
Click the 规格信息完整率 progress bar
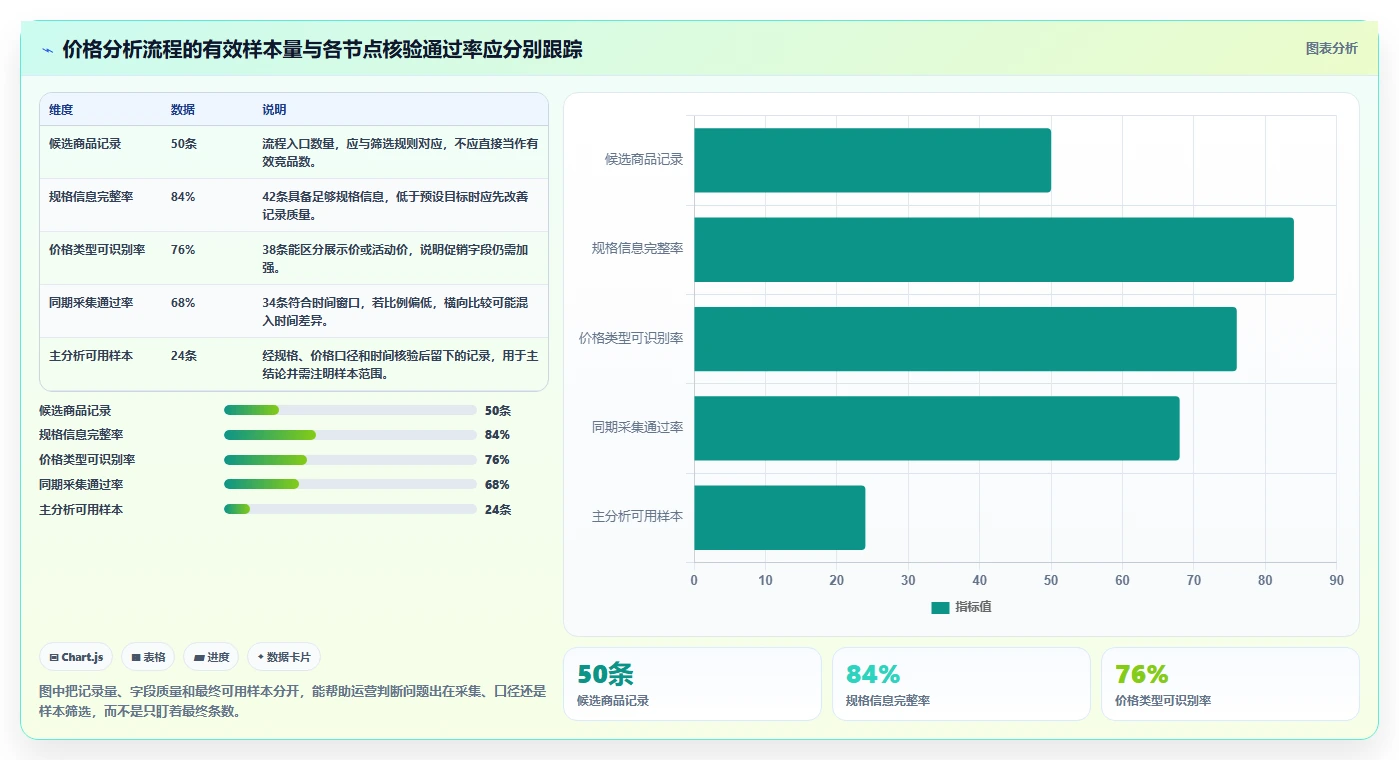[350, 435]
